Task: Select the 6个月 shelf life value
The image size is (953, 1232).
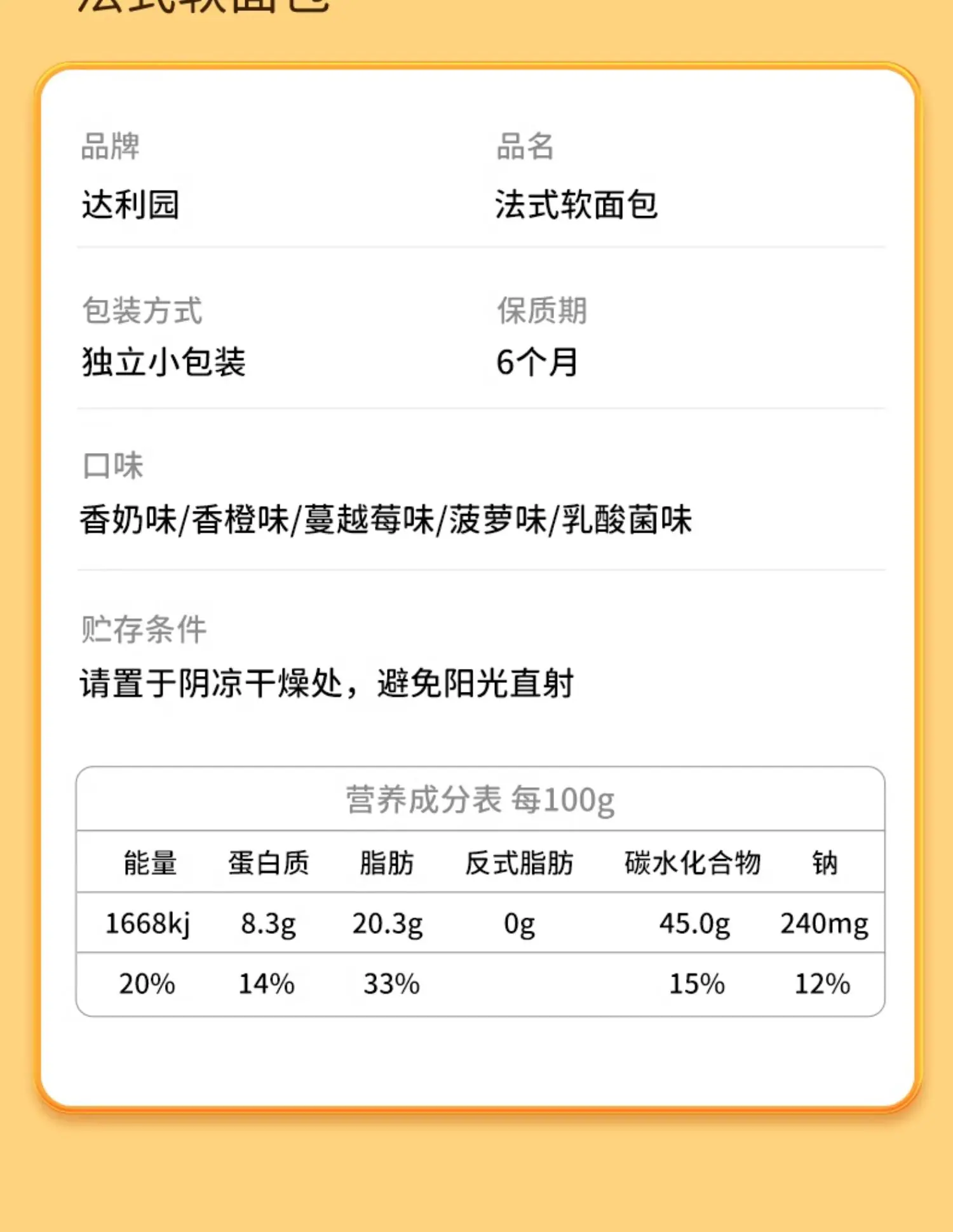Action: 537,362
